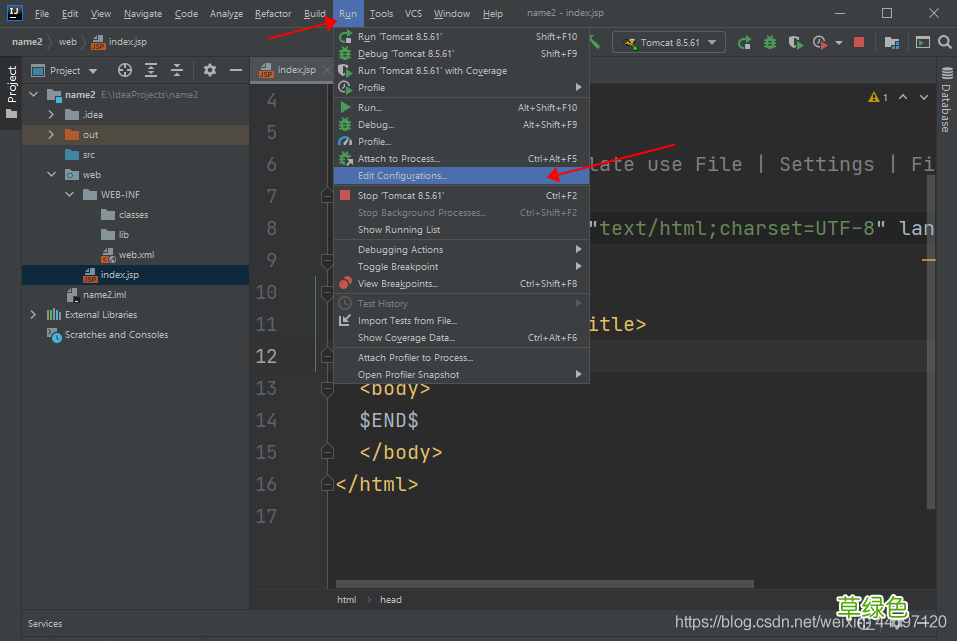Select Edit Configurations... menu entry

tap(403, 176)
